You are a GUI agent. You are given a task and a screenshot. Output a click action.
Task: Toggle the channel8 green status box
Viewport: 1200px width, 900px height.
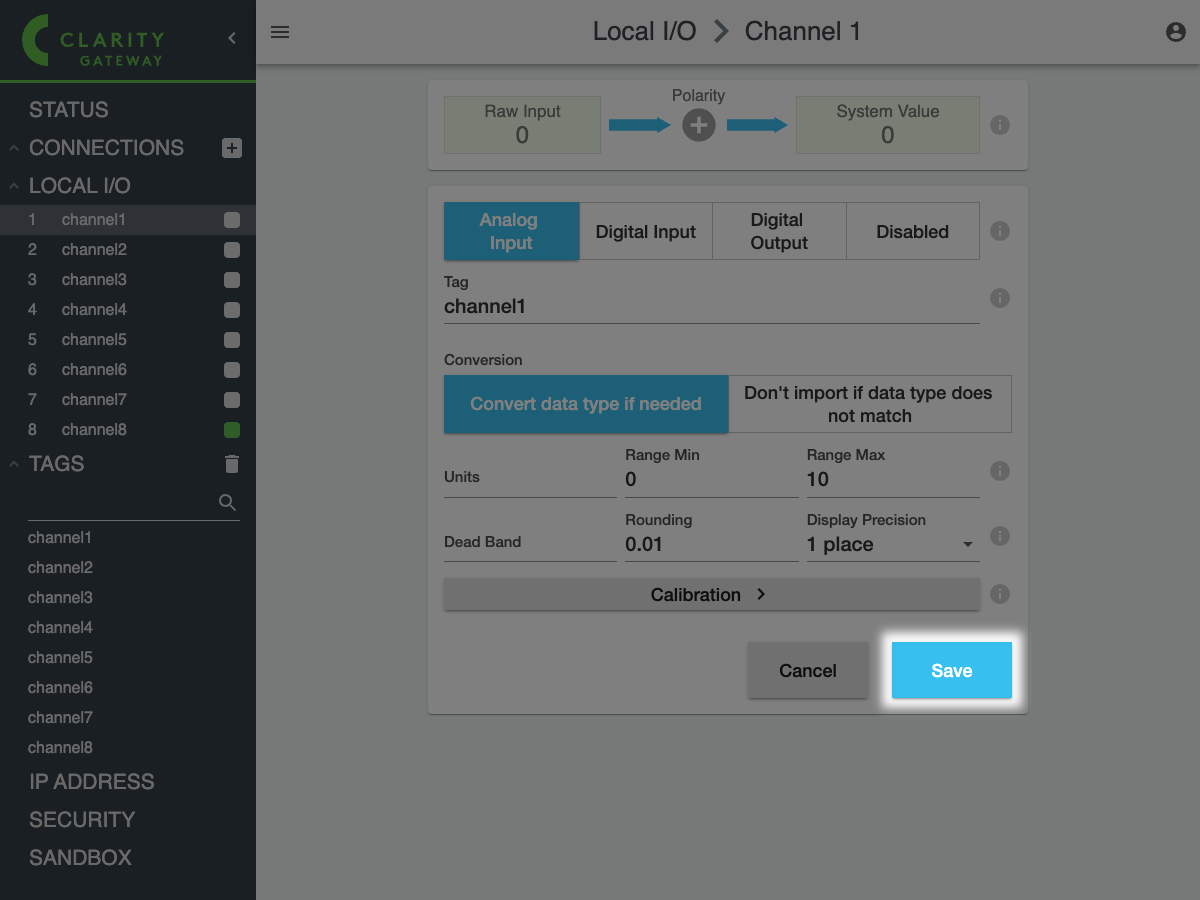232,430
